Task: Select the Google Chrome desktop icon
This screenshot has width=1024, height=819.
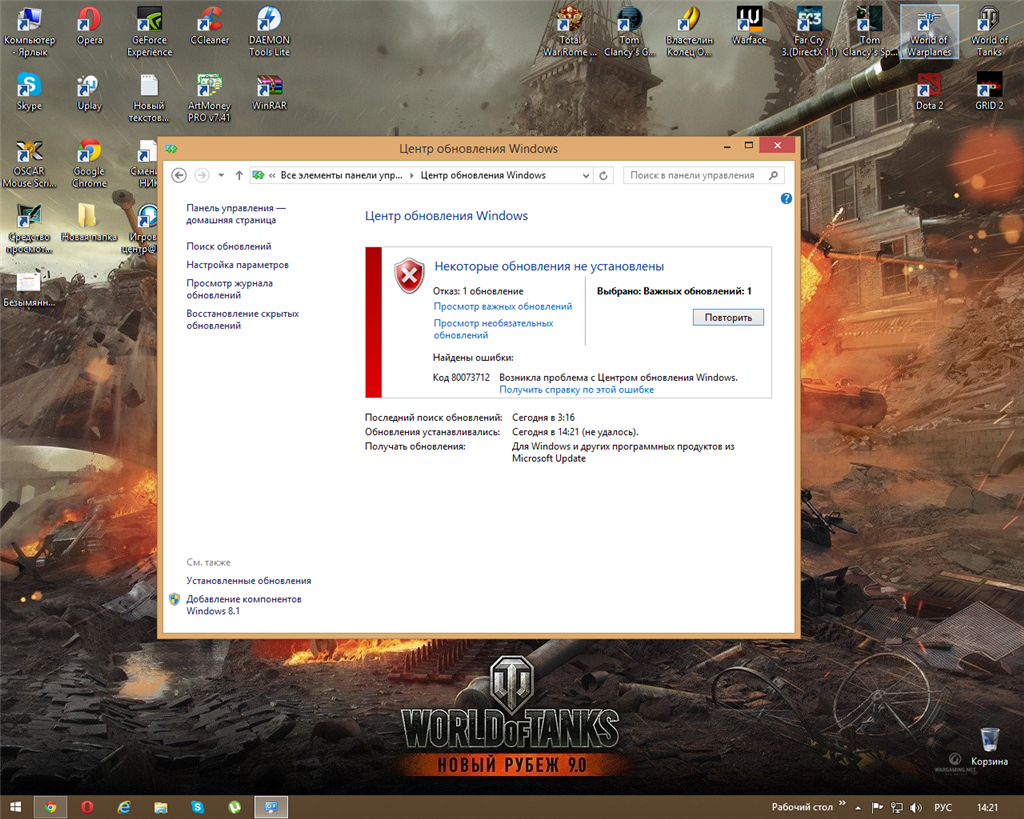Action: pyautogui.click(x=89, y=163)
